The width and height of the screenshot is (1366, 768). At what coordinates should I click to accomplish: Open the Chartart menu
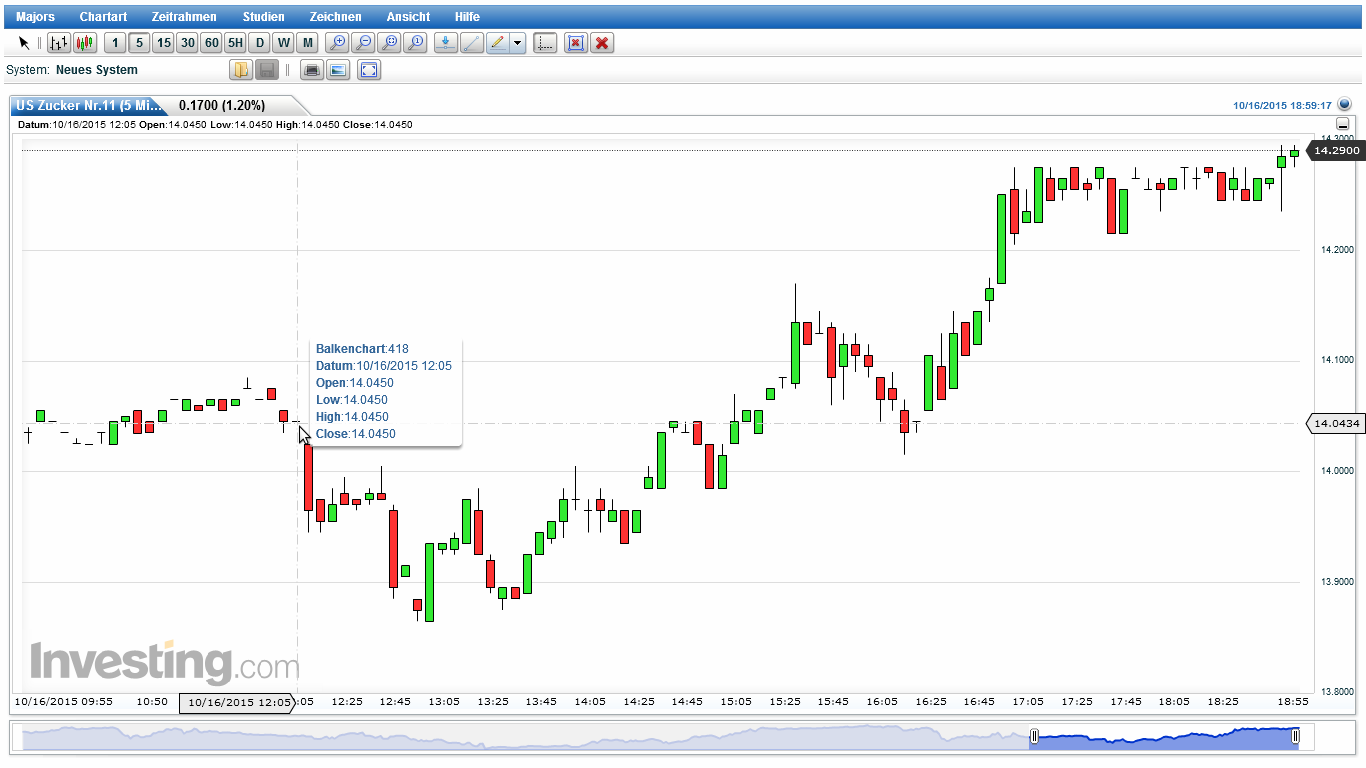[104, 17]
